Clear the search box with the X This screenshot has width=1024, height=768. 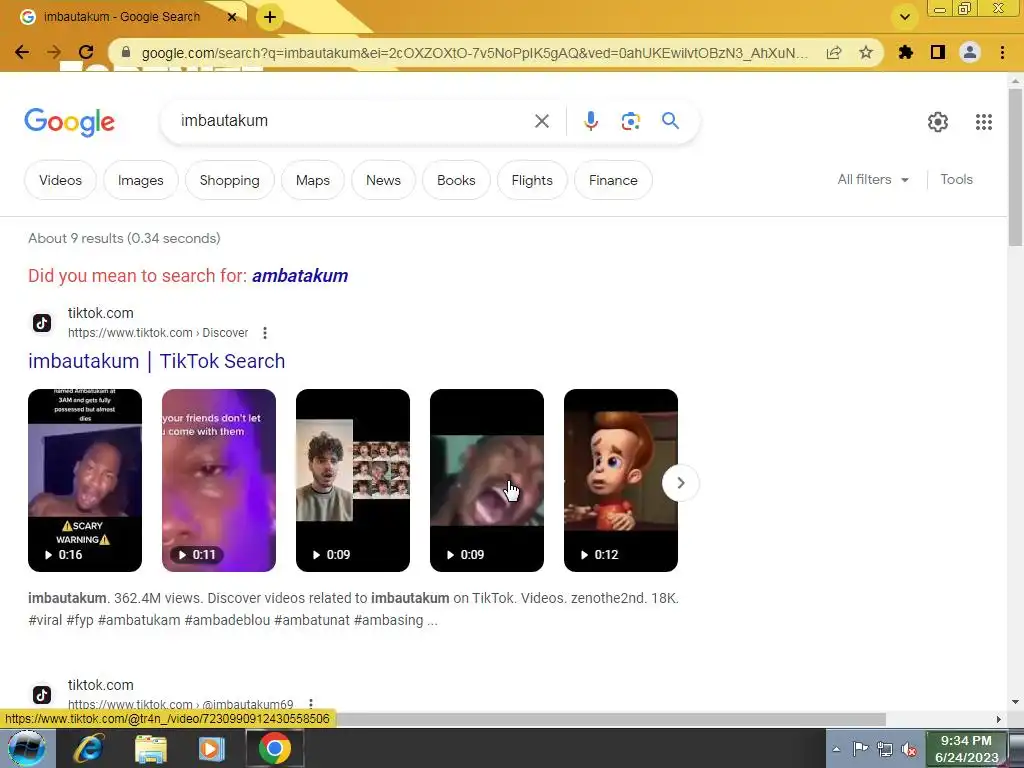point(541,121)
